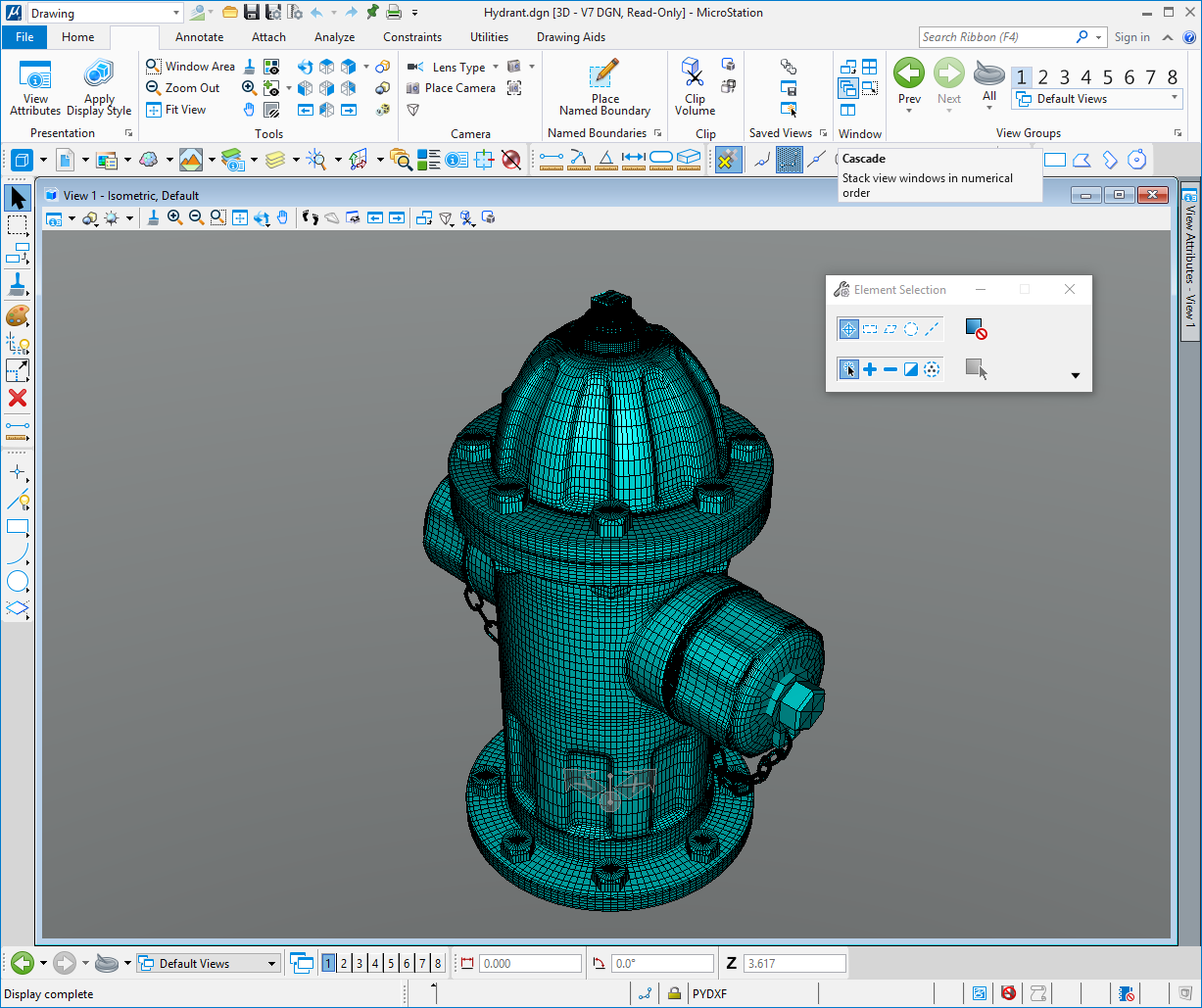Select Add mode plus in Element Selection
This screenshot has height=1008, width=1202.
click(x=870, y=369)
